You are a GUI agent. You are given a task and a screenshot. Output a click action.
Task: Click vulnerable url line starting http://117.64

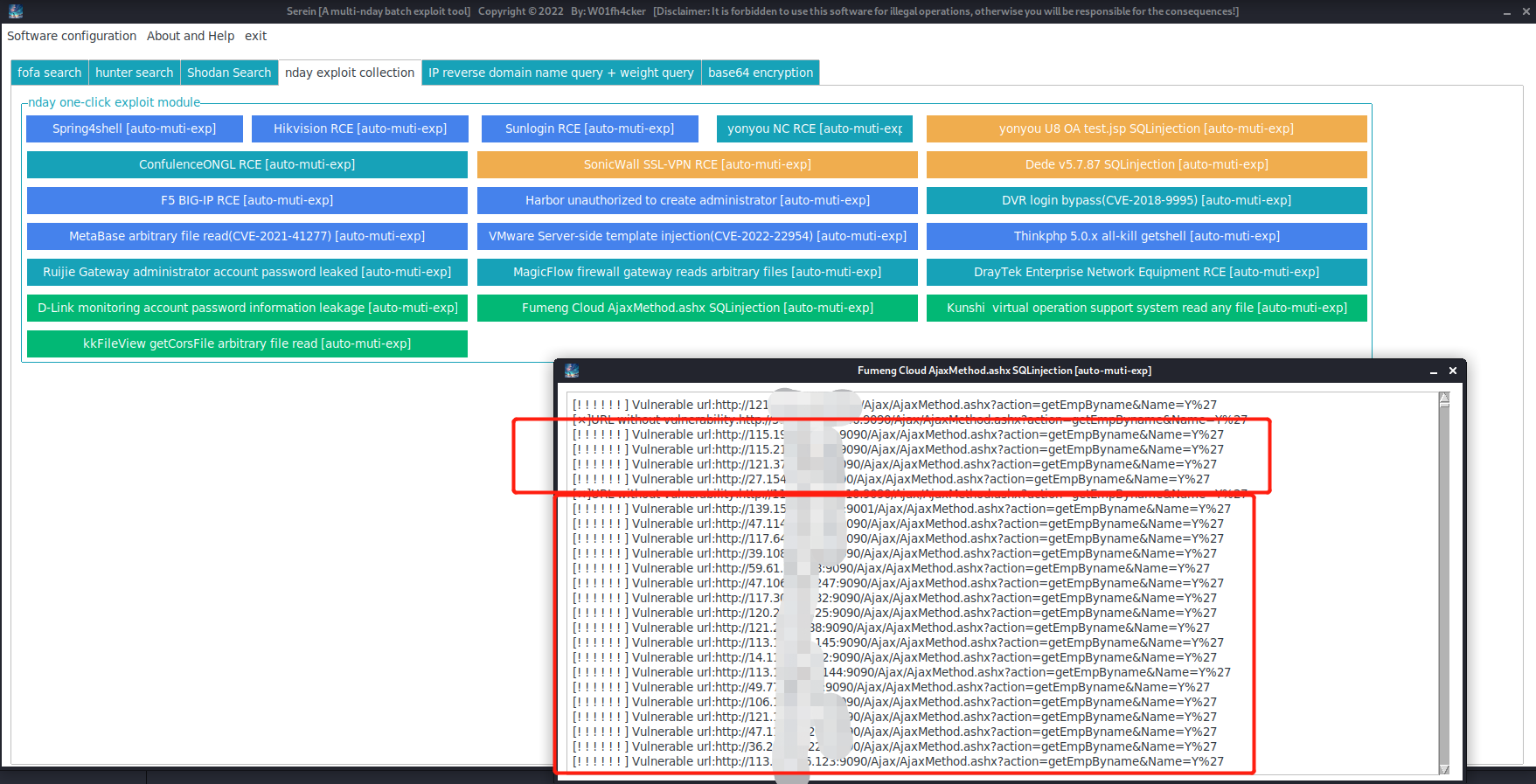click(x=898, y=538)
